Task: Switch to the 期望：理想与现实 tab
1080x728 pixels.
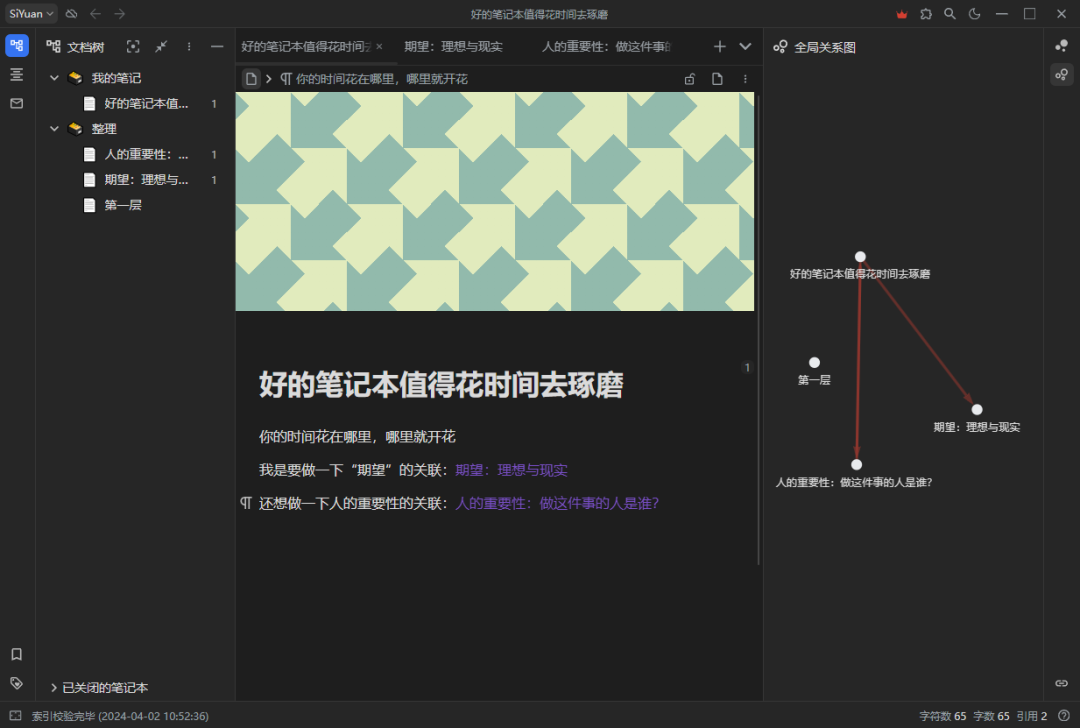Action: (x=453, y=46)
